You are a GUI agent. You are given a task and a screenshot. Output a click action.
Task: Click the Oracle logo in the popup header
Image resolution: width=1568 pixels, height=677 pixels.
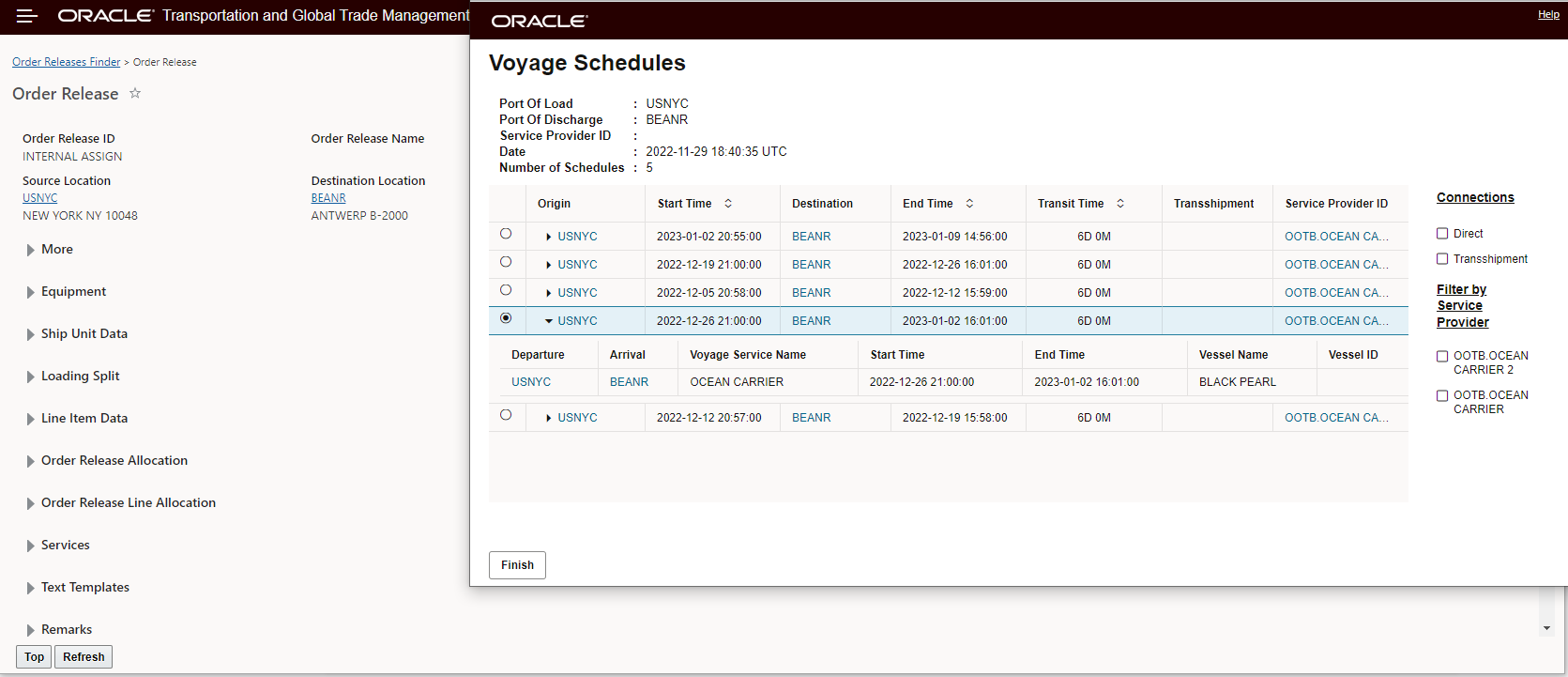tap(540, 21)
